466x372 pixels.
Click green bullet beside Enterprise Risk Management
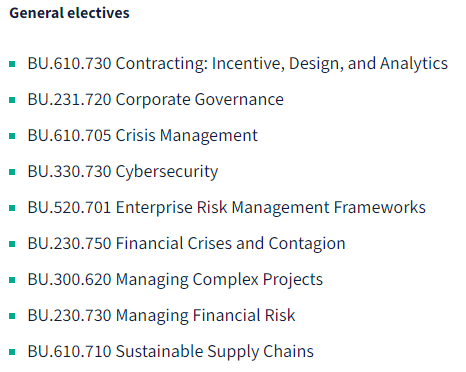click(x=12, y=208)
